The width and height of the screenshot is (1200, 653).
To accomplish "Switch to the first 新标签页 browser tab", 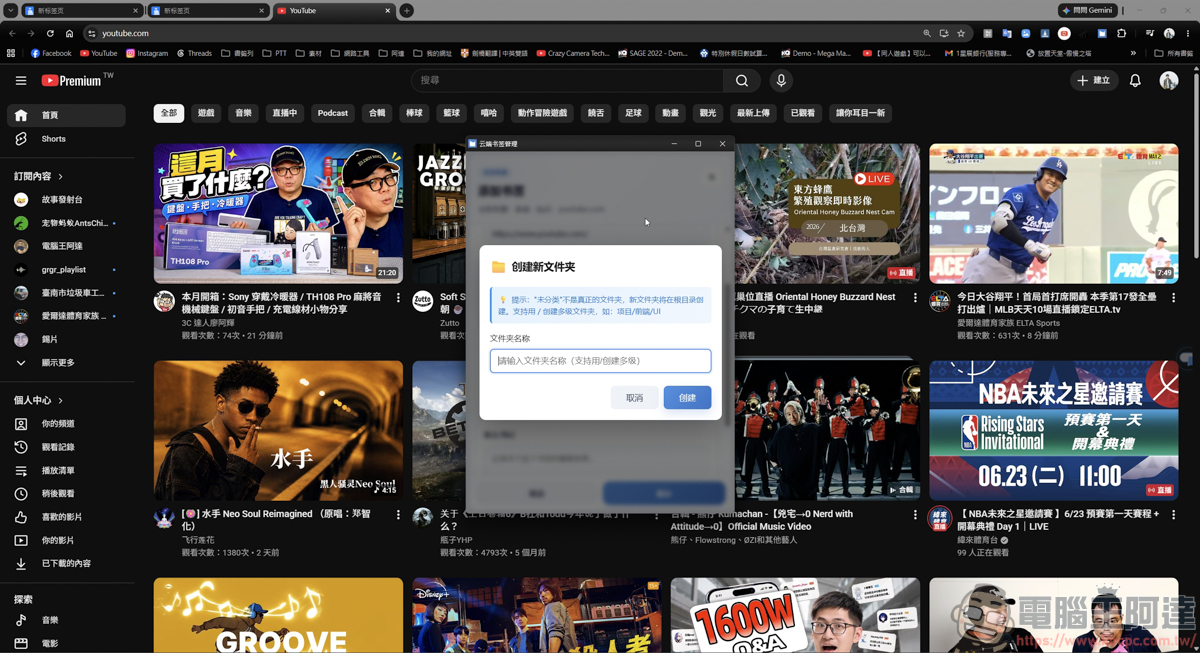I will click(x=81, y=10).
